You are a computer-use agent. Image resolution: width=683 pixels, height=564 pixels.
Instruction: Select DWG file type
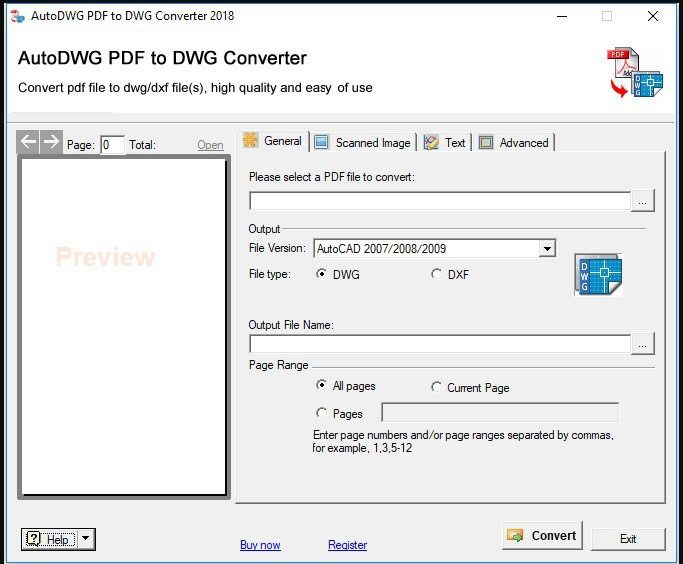coord(338,274)
